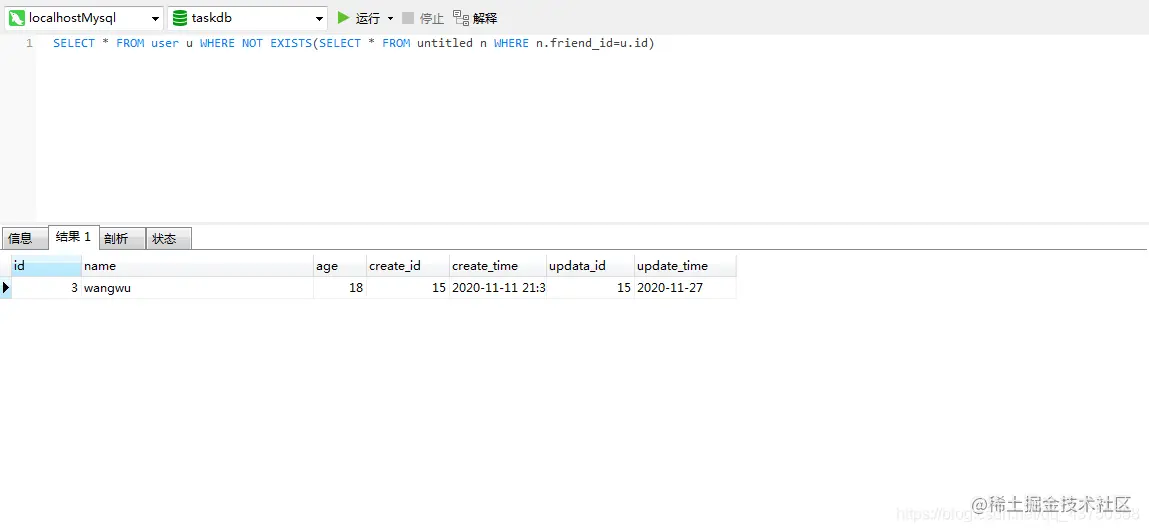Expand the Run options arrow
Image resolution: width=1149 pixels, height=532 pixels.
tap(390, 18)
